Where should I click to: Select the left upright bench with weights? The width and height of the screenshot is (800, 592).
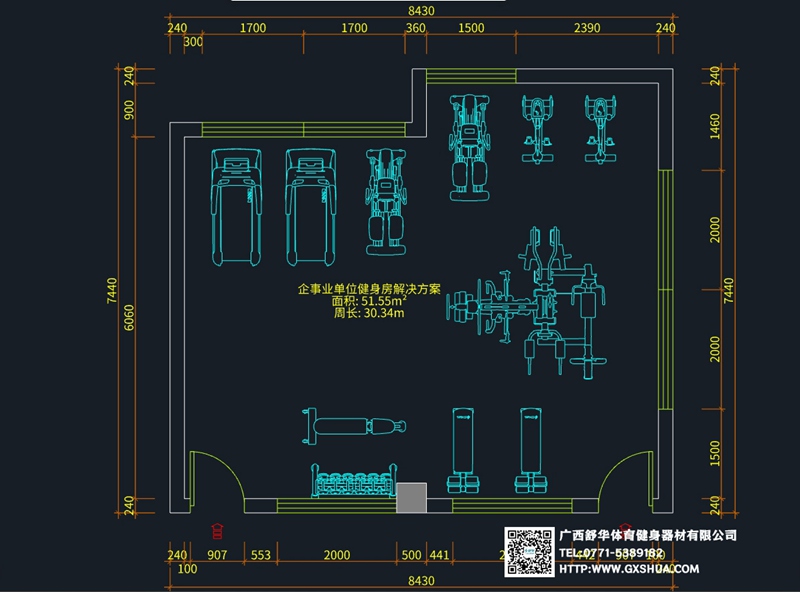pos(462,449)
